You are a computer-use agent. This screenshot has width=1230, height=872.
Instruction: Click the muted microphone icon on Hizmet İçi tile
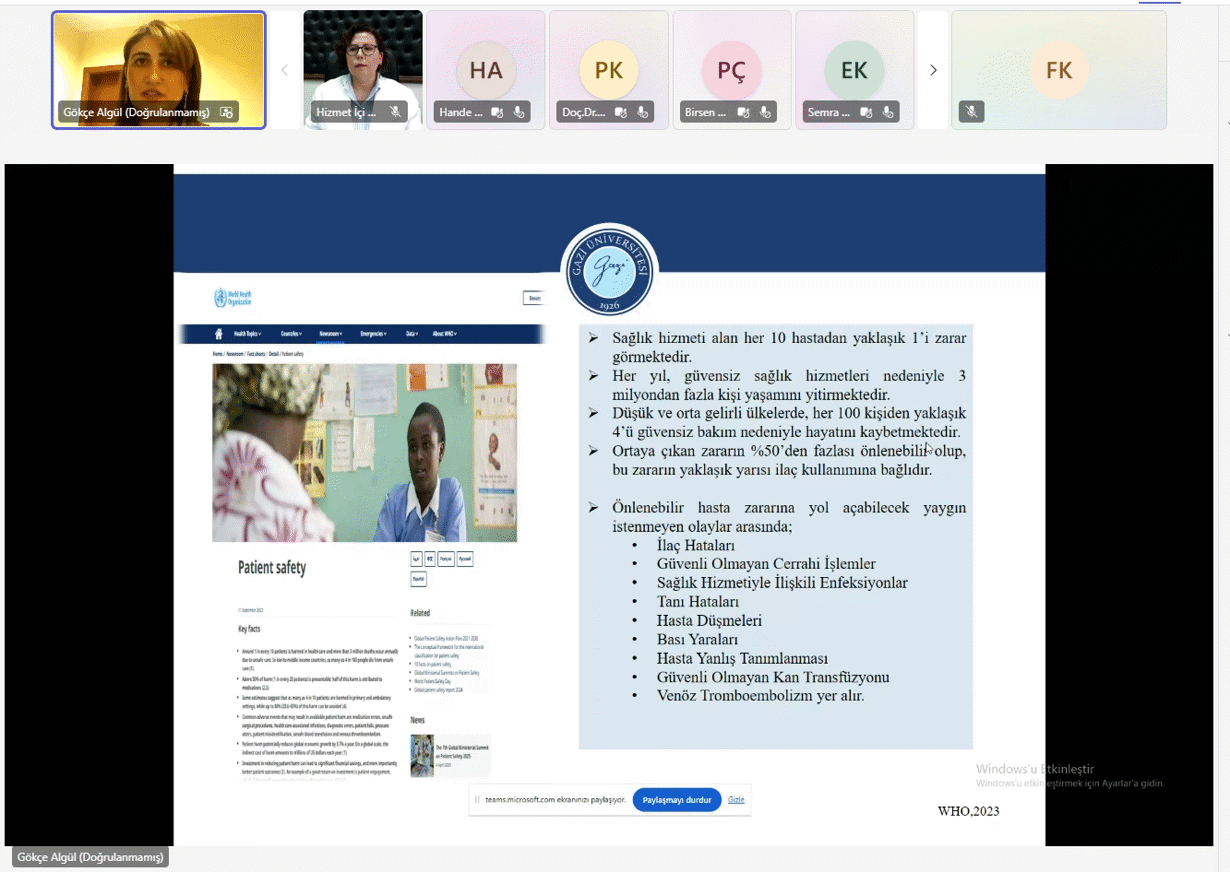click(x=396, y=112)
